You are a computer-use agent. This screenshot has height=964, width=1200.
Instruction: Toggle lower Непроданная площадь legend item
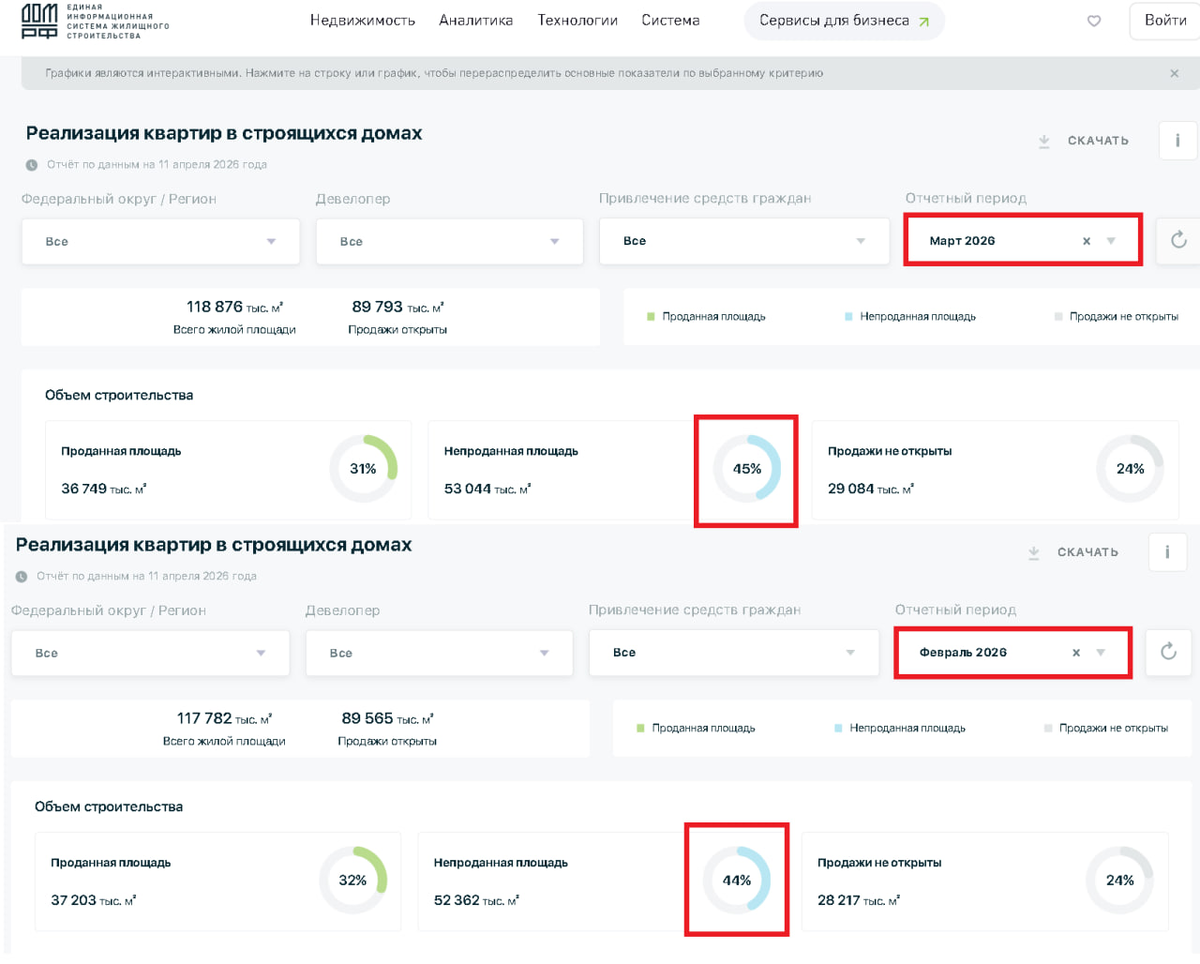(x=900, y=729)
